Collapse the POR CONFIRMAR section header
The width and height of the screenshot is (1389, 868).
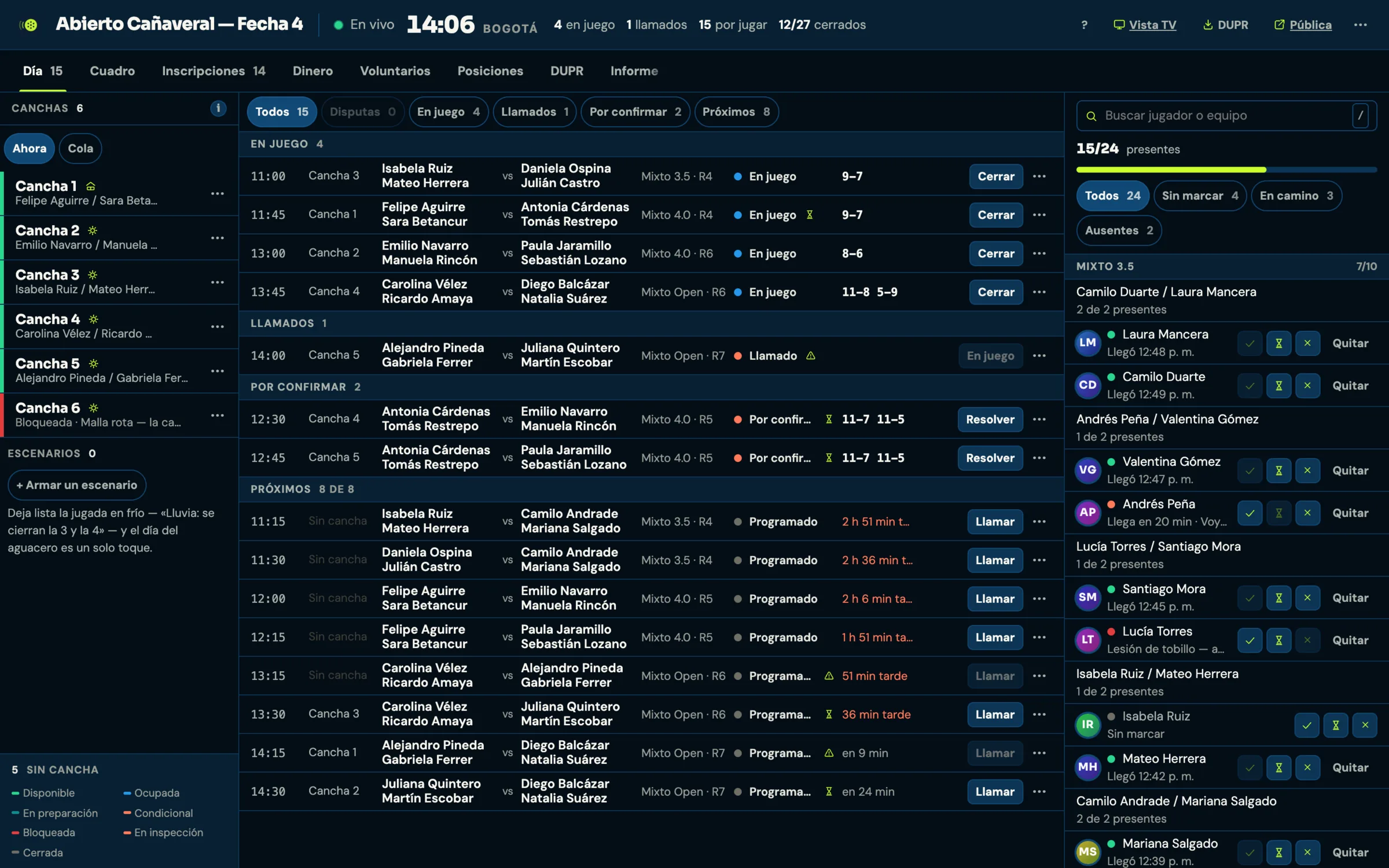point(651,387)
